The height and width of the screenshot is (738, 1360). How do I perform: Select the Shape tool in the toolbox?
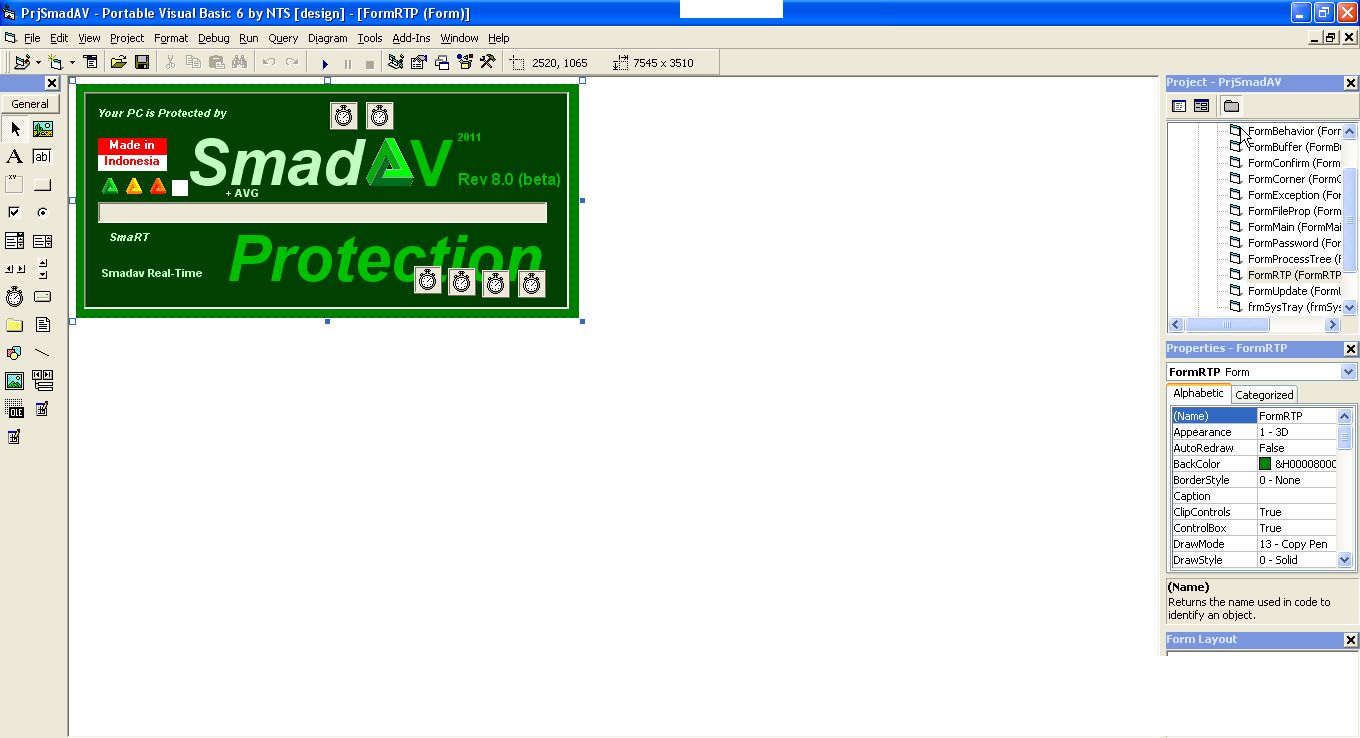[14, 353]
